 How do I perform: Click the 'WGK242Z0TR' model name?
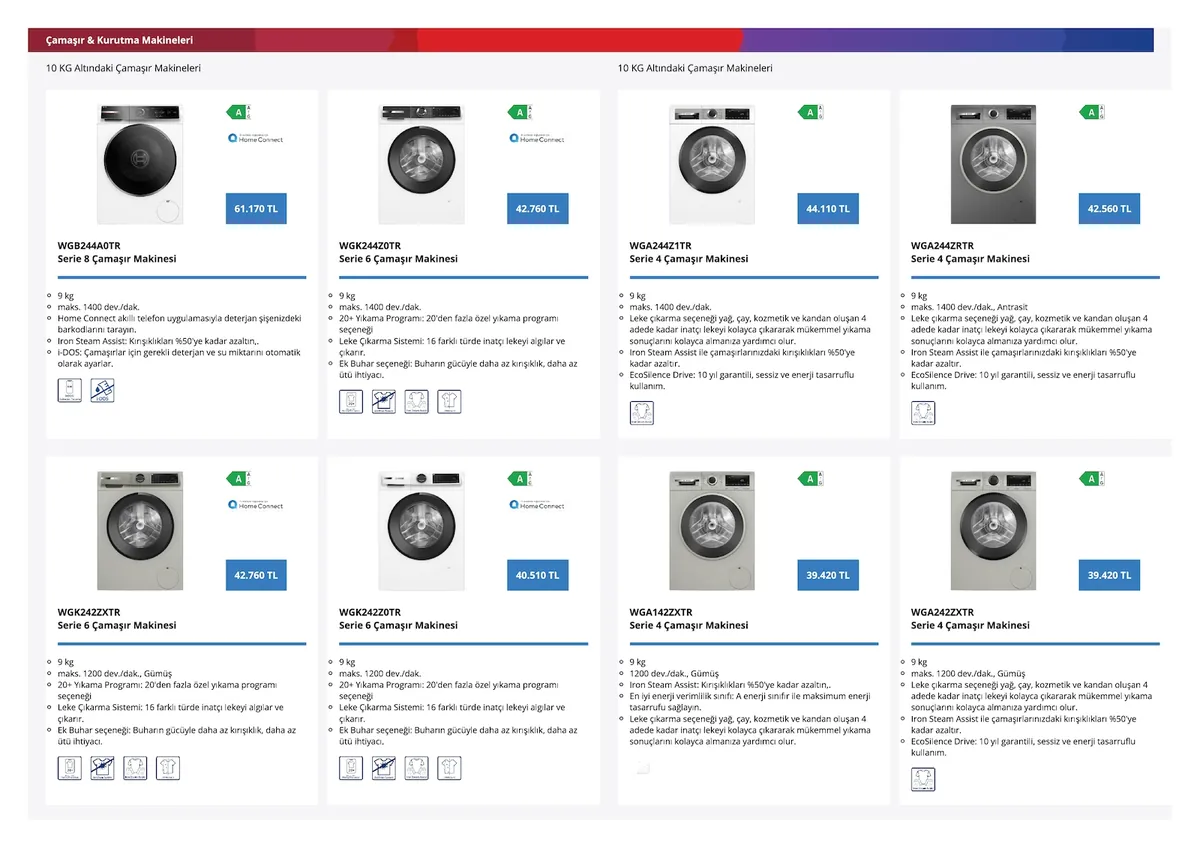370,612
